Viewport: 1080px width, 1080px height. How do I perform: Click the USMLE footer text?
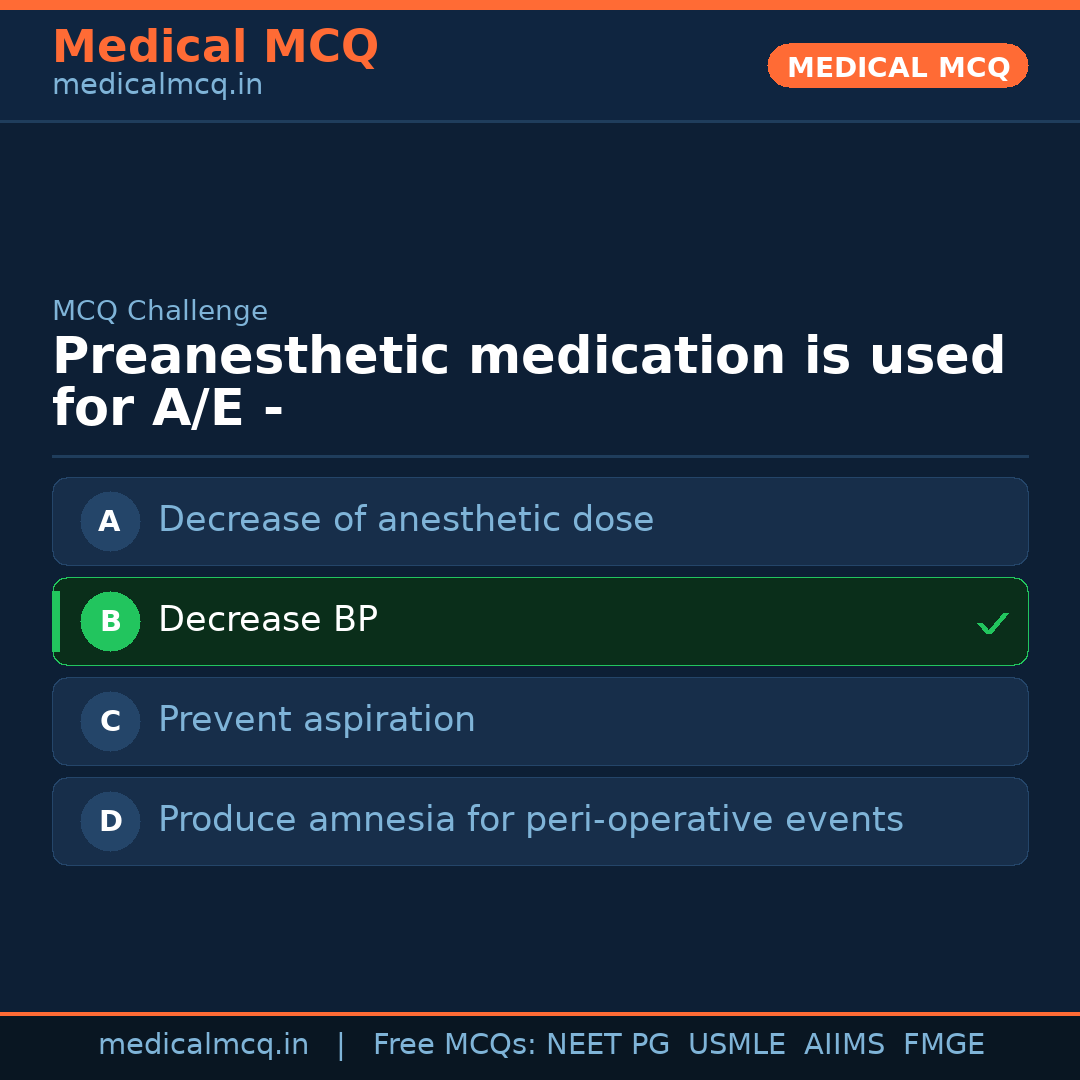tap(736, 1045)
